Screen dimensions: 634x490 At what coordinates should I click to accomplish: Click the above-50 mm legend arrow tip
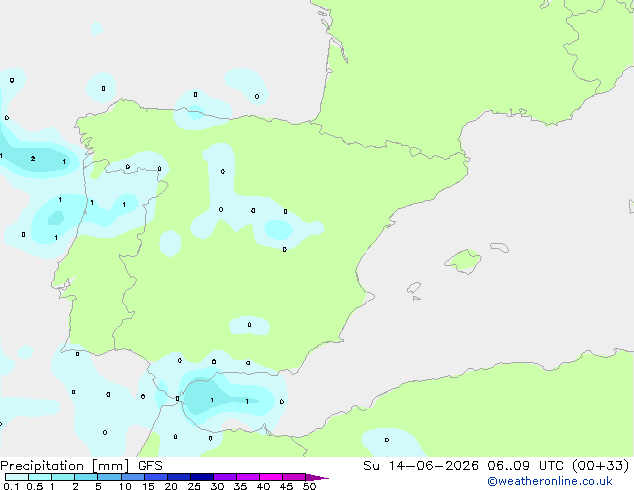(x=317, y=477)
